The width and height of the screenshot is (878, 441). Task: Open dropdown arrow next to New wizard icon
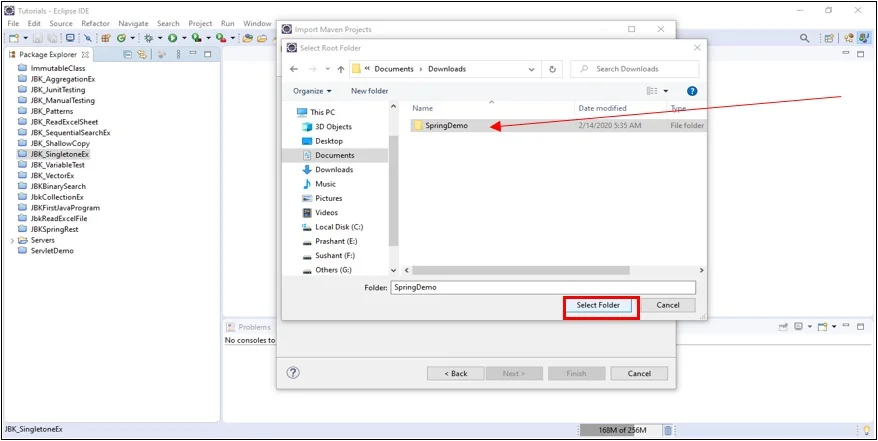tap(26, 38)
